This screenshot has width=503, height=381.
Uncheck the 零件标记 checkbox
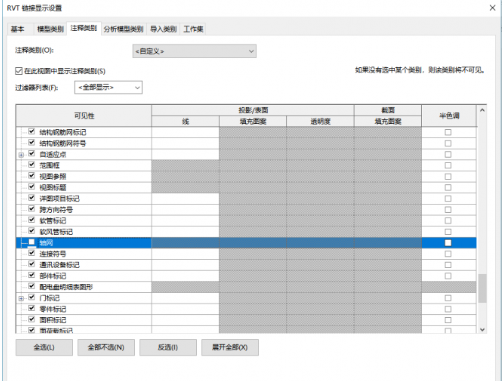pos(32,308)
